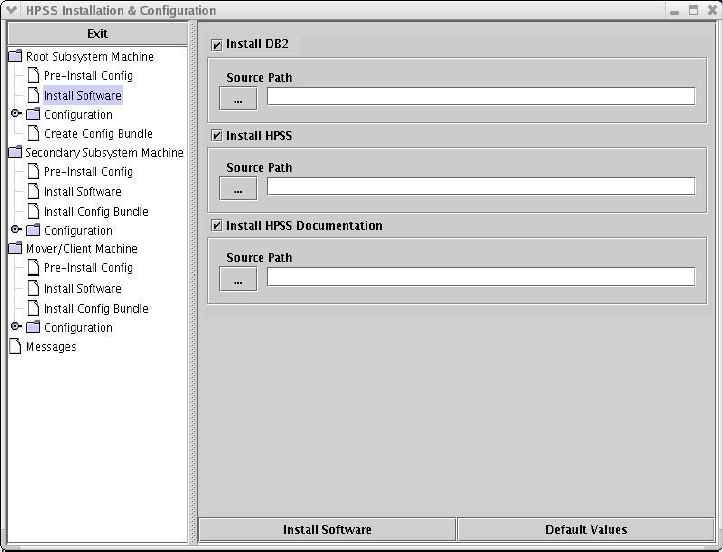Click the Secondary Subsystem Machine folder icon
Screen dimensions: 723x552
(x=15, y=152)
